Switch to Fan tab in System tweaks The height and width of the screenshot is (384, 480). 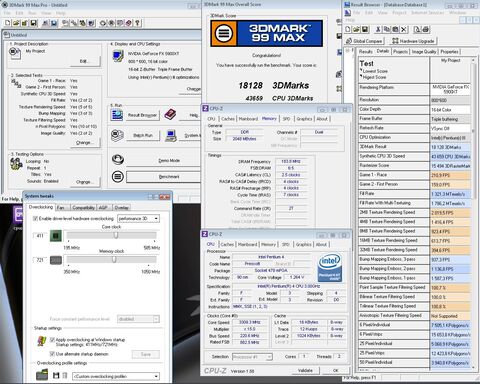coord(61,207)
